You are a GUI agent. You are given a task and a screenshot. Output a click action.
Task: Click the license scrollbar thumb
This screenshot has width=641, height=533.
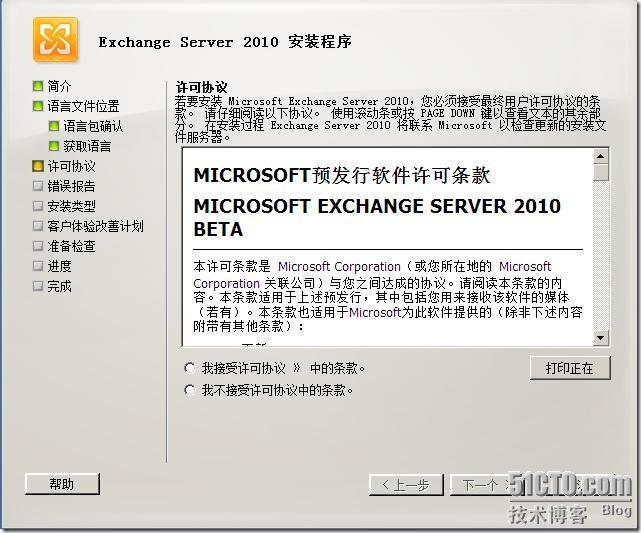click(601, 172)
